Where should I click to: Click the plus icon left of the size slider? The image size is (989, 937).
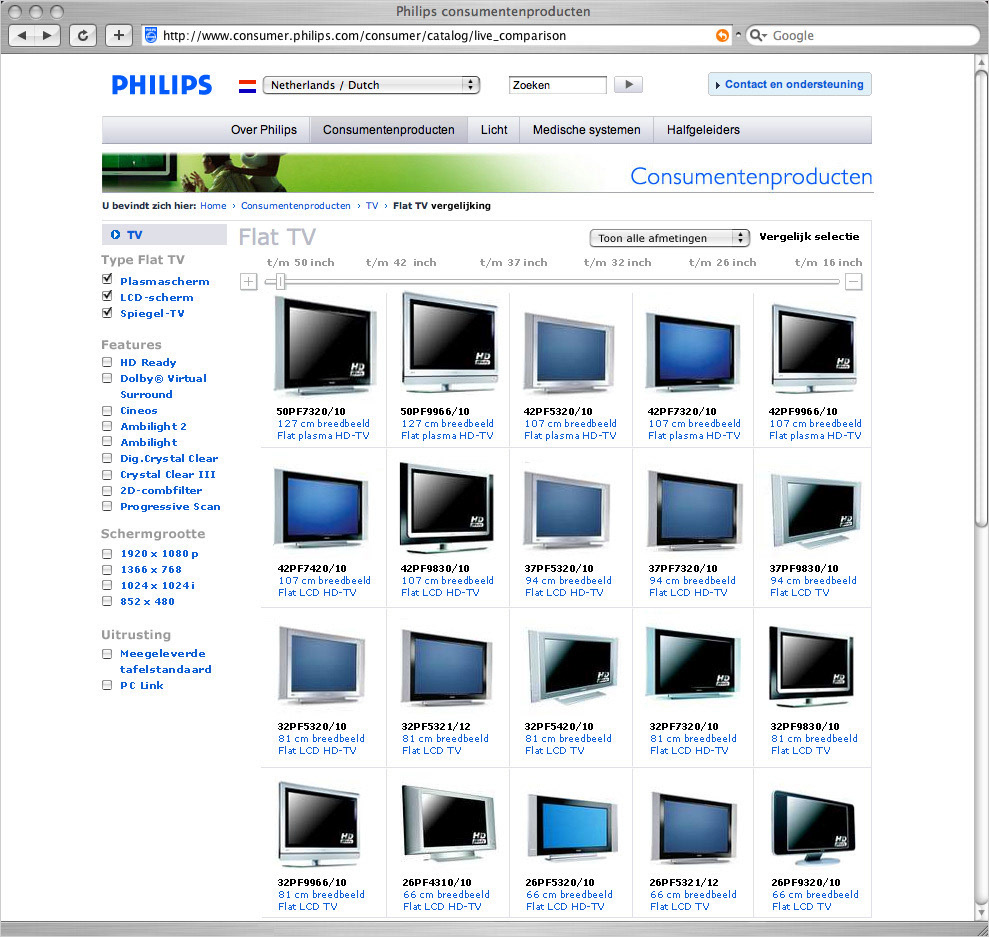[x=249, y=281]
